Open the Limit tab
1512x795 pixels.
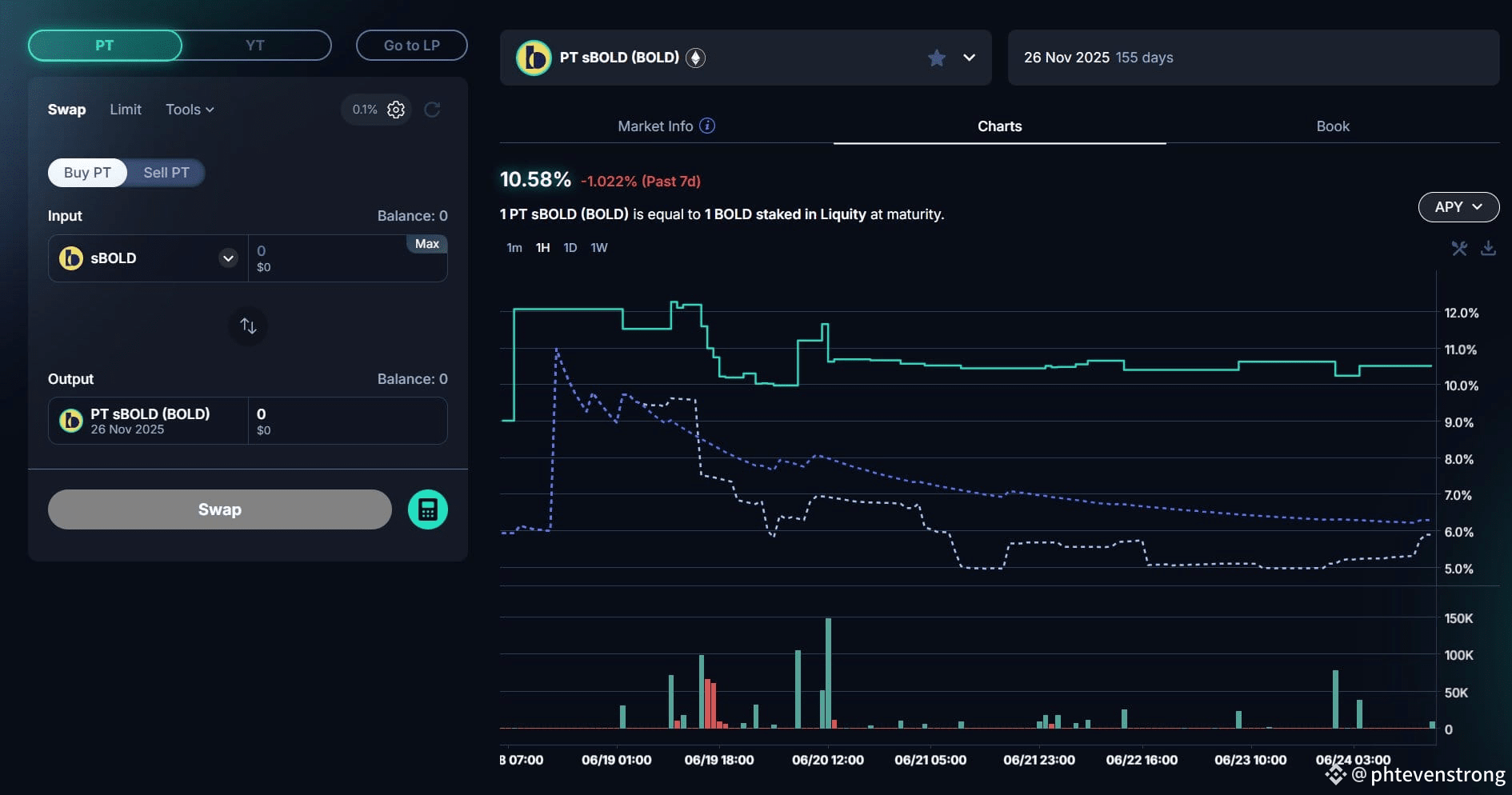coord(126,110)
